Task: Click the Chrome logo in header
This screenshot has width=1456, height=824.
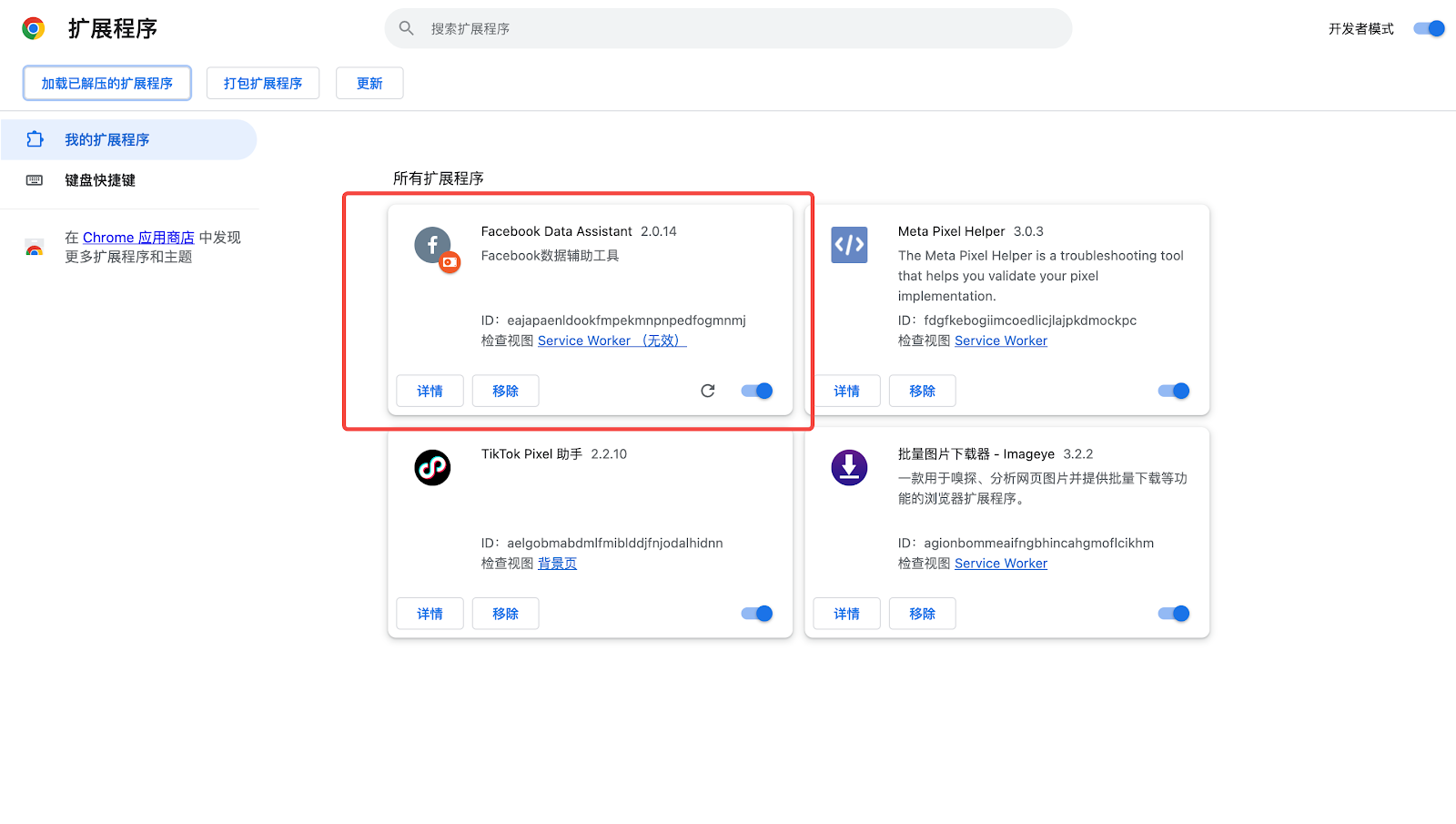Action: (x=34, y=29)
